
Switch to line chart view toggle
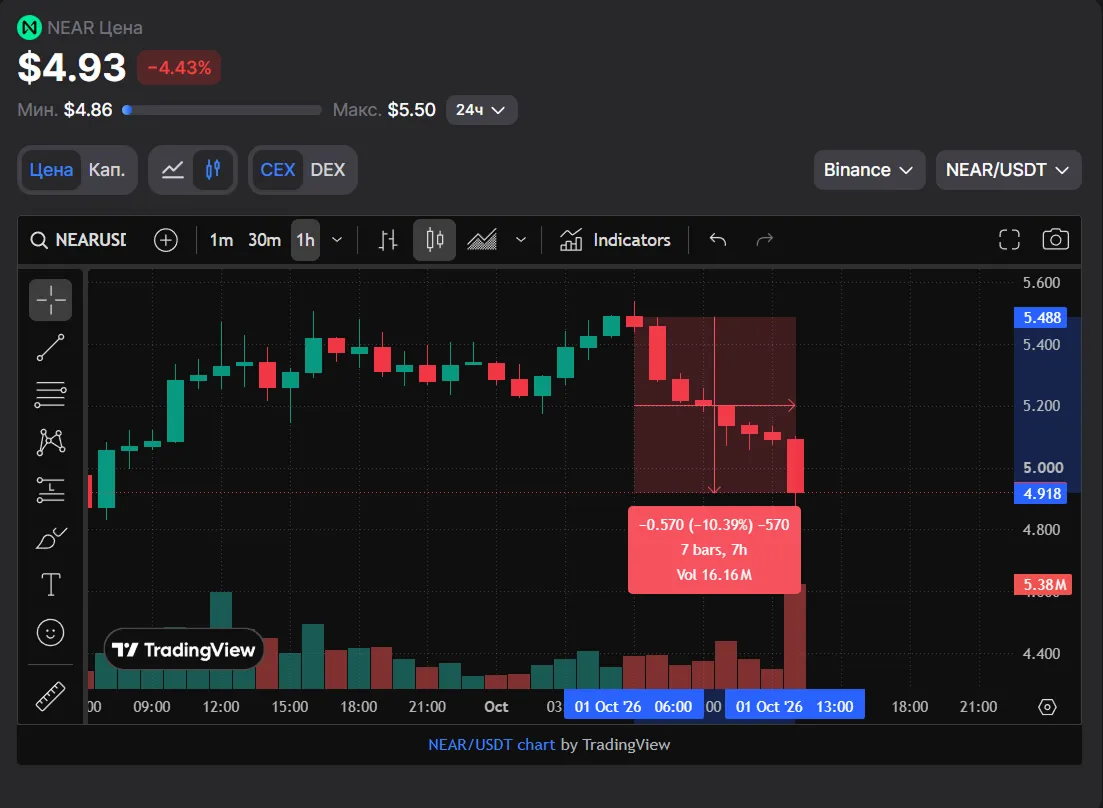[172, 170]
